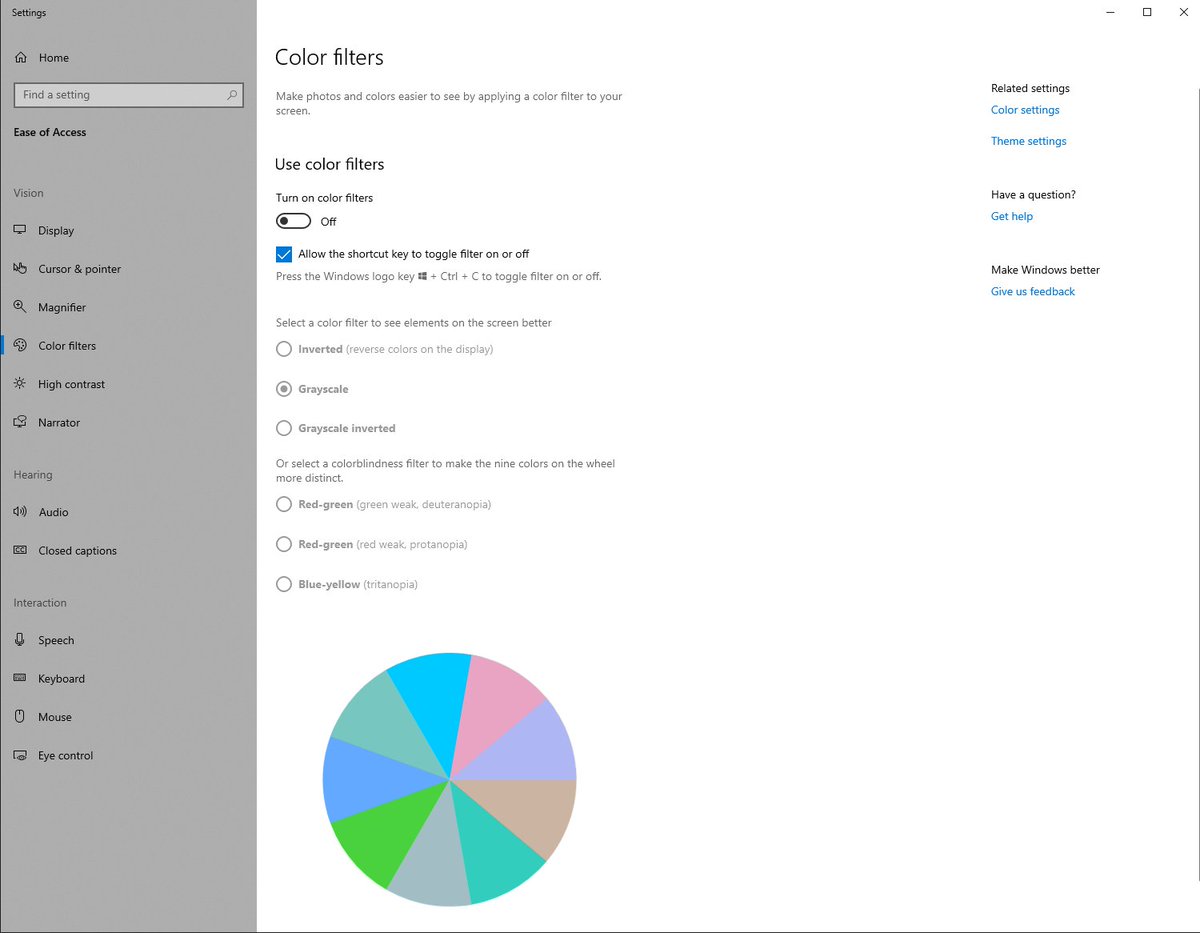Toggle the Turn on color filters switch
Screen dimensions: 1200x933
294,221
